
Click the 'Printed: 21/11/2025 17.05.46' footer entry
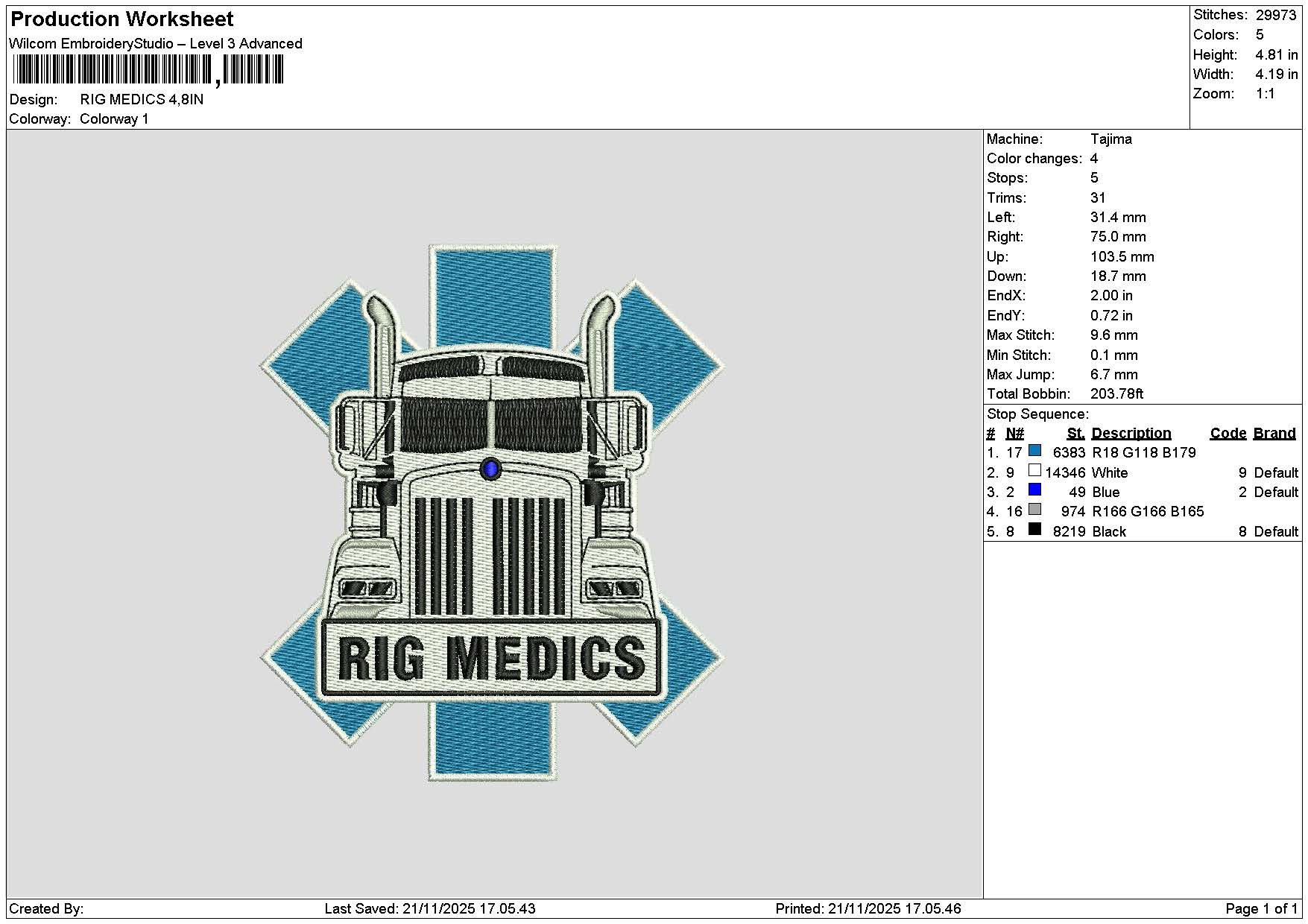[x=868, y=908]
